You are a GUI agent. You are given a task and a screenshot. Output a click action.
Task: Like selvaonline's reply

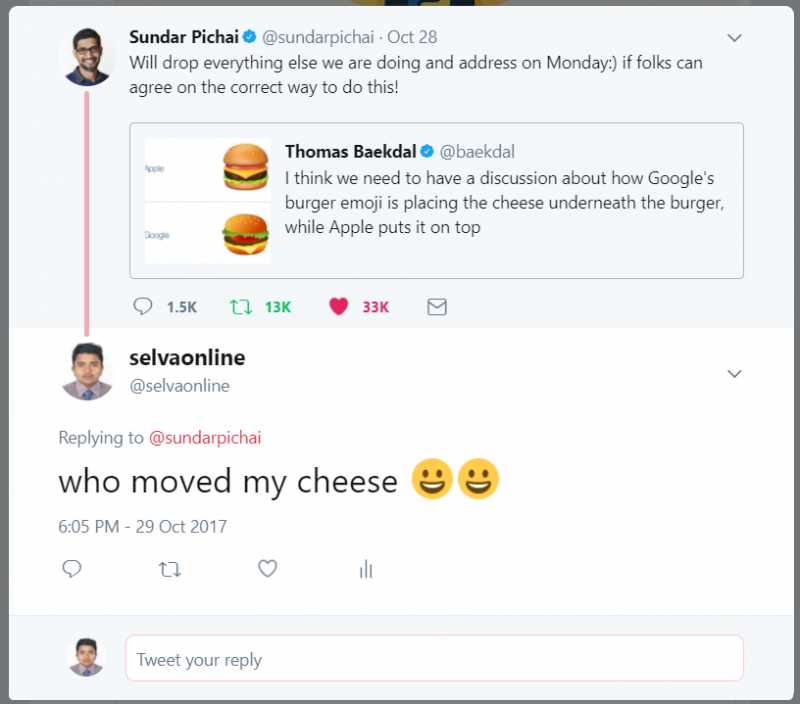click(267, 569)
